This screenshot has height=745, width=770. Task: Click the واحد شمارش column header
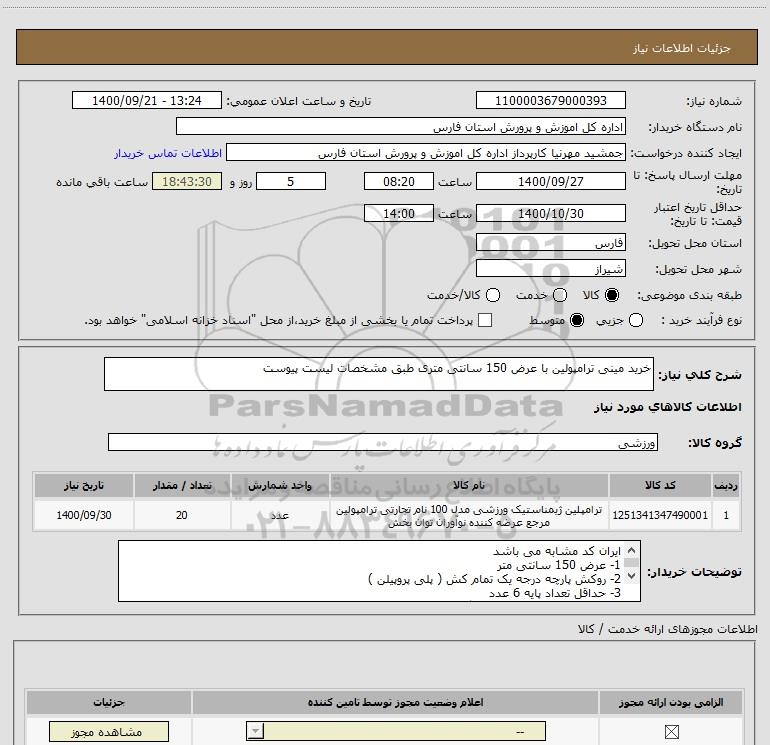tap(280, 485)
